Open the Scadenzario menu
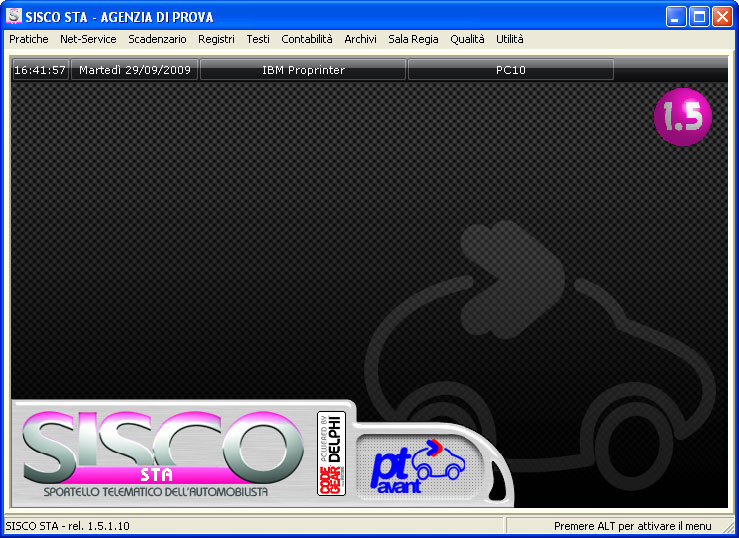The image size is (739, 538). tap(157, 39)
